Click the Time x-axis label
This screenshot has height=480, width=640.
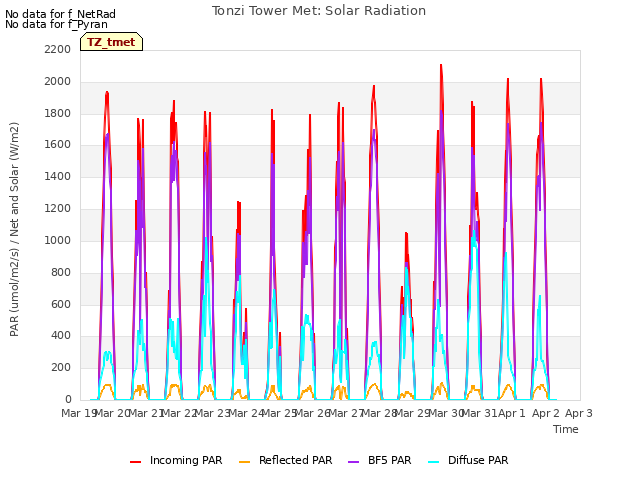point(566,429)
